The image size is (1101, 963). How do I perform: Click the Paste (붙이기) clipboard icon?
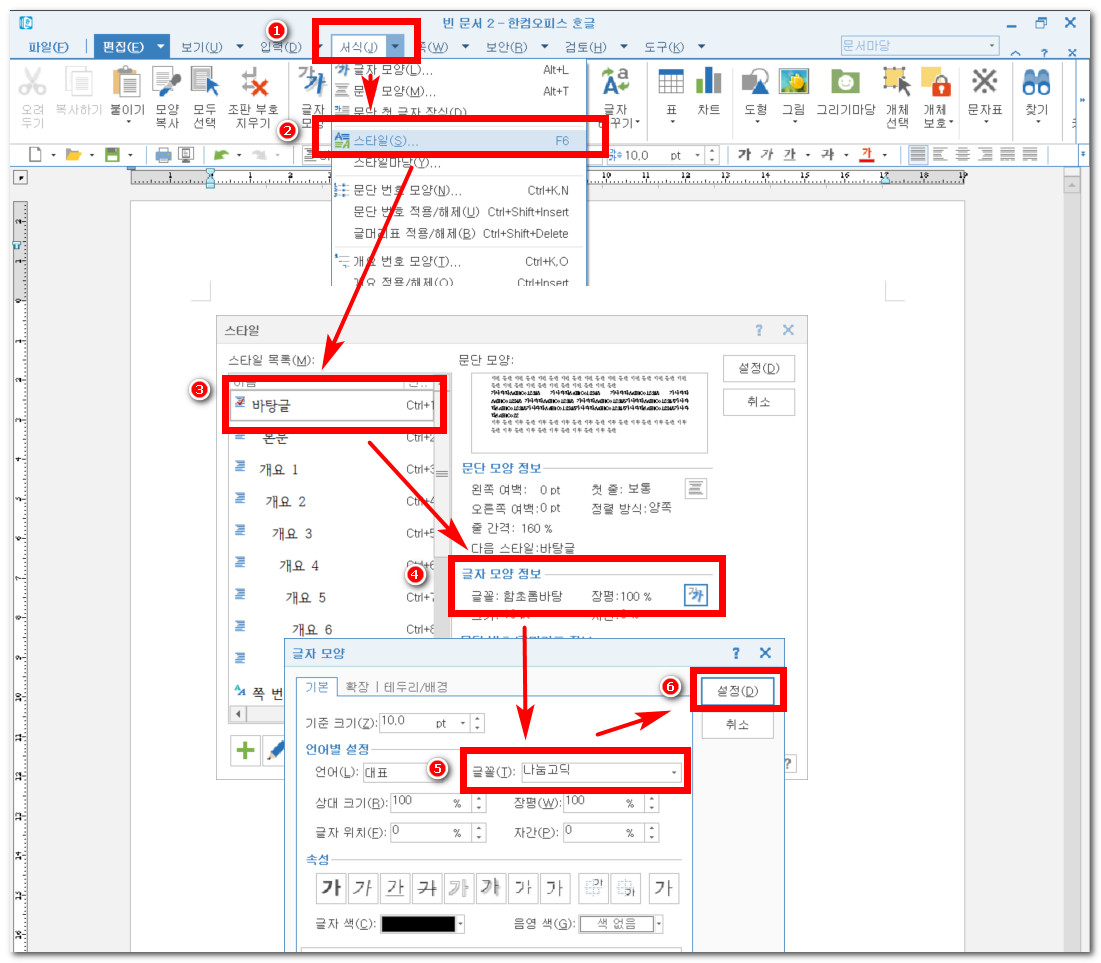[126, 83]
